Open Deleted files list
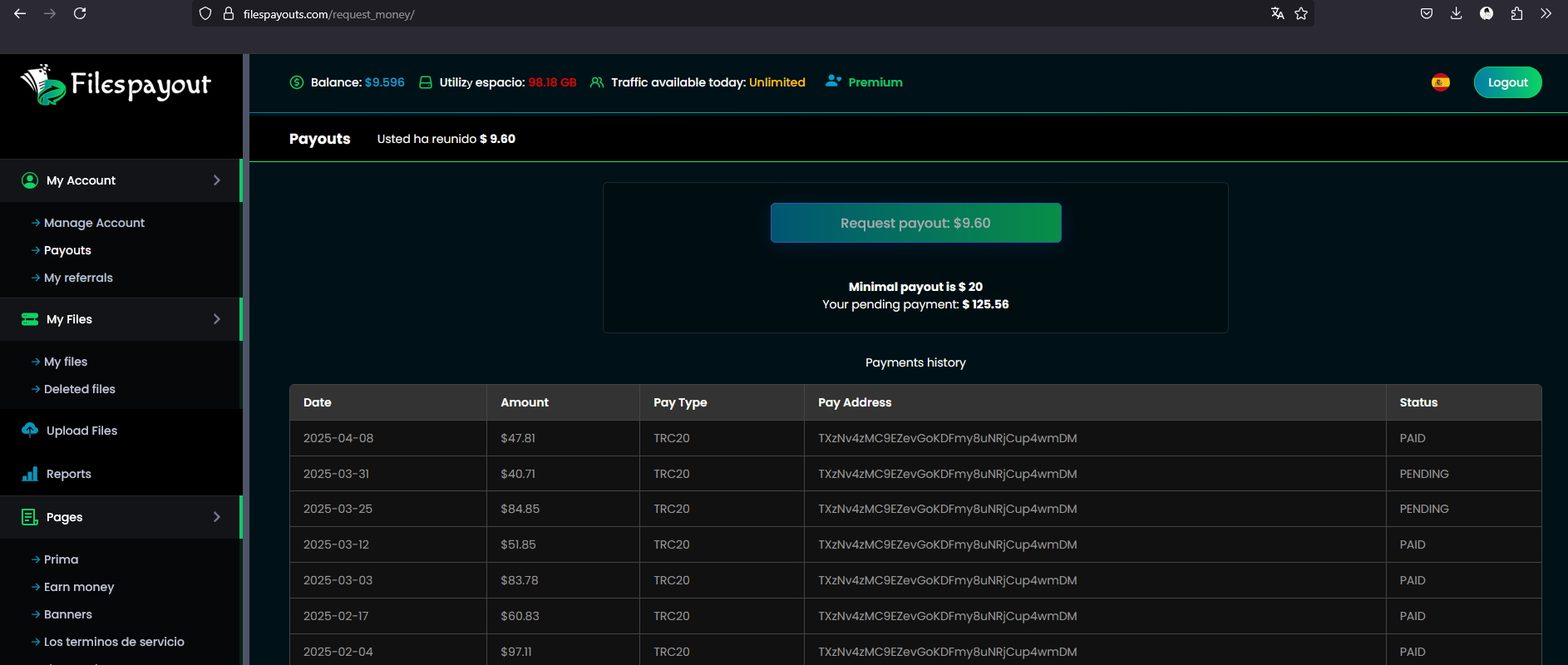The image size is (1568, 665). pyautogui.click(x=80, y=389)
